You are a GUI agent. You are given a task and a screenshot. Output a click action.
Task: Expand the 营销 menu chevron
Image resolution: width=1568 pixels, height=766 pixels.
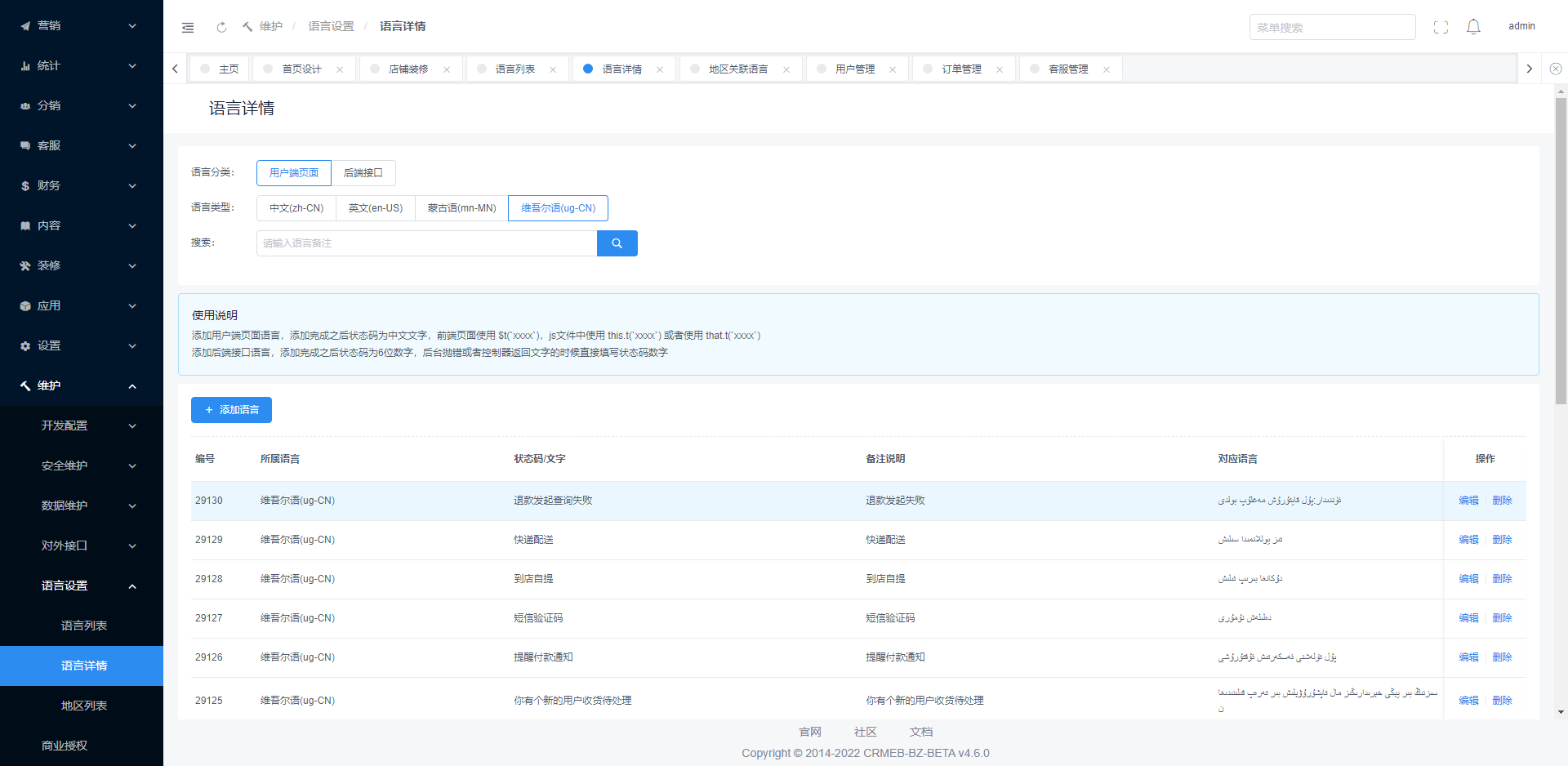pos(132,26)
